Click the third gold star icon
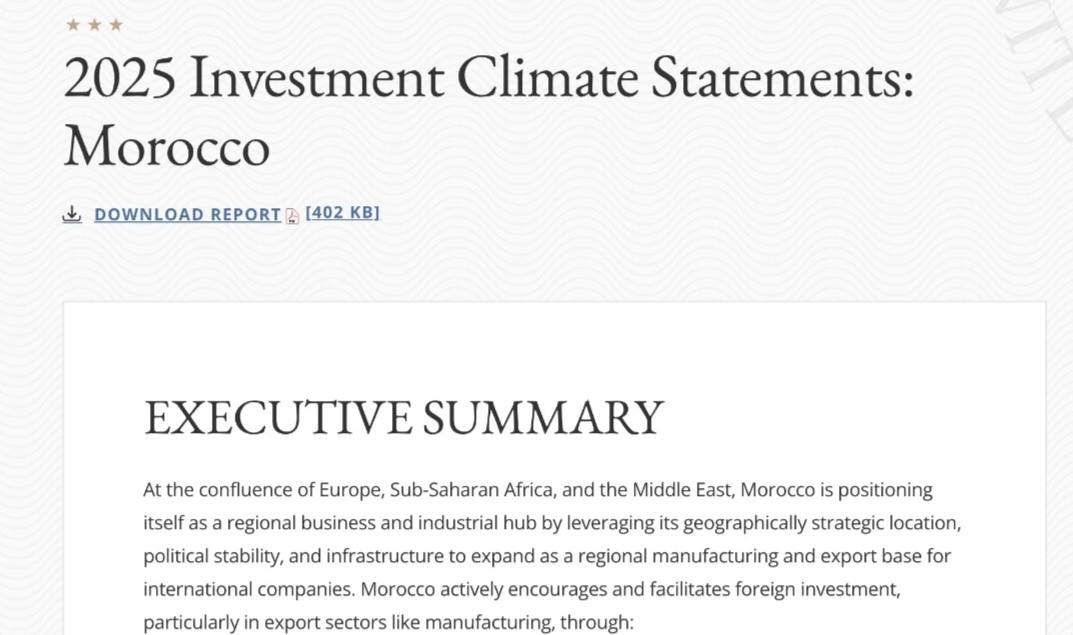This screenshot has width=1073, height=635. pyautogui.click(x=116, y=25)
